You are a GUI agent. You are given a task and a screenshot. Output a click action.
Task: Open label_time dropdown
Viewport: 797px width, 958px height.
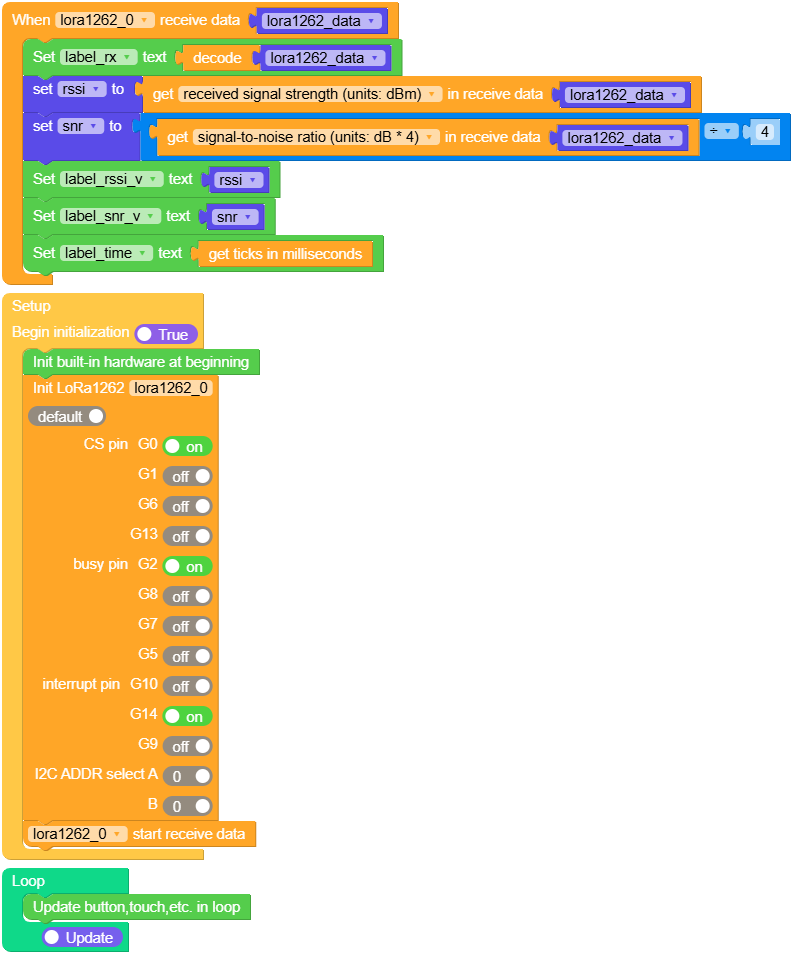point(106,253)
